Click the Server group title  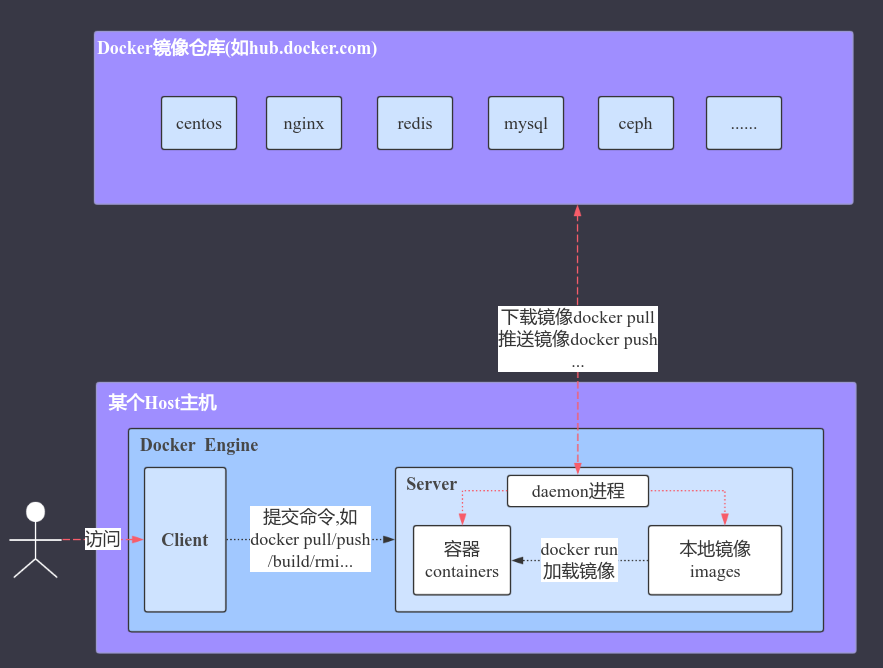pos(431,484)
